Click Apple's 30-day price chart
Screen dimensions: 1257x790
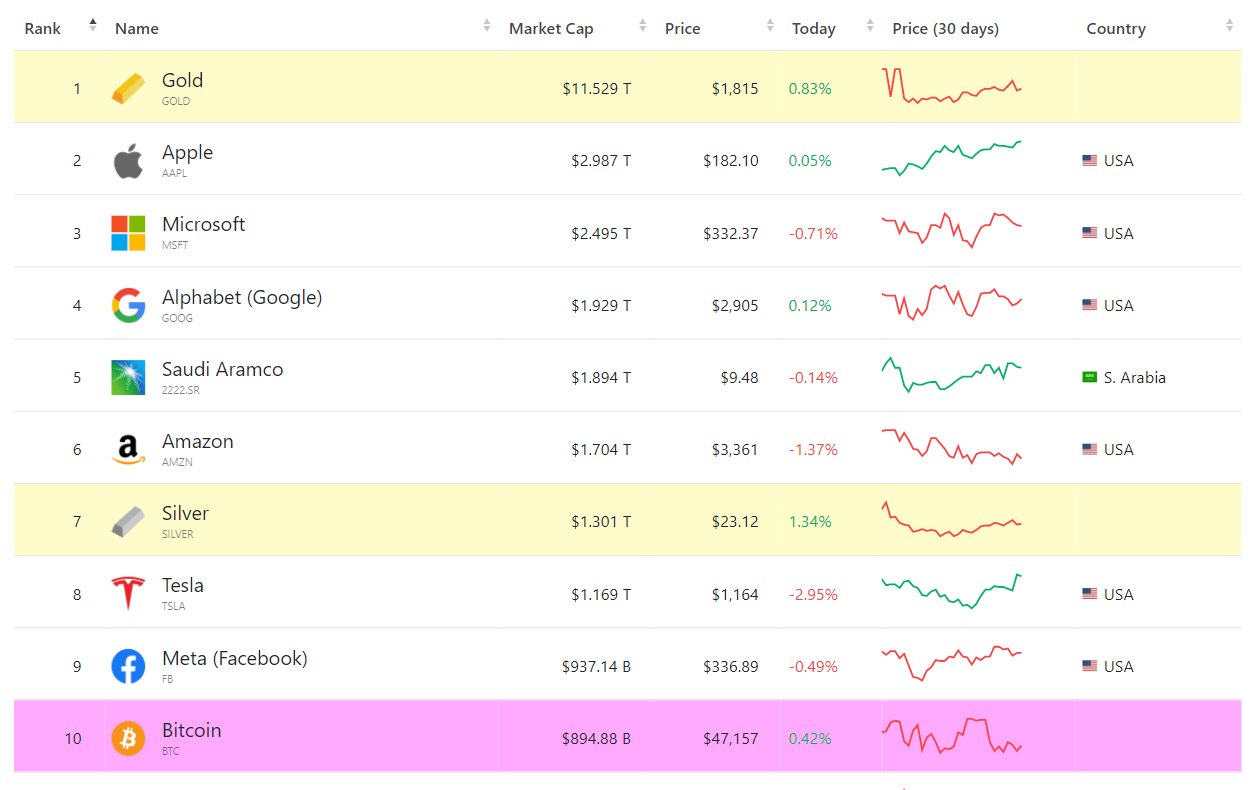[x=952, y=158]
